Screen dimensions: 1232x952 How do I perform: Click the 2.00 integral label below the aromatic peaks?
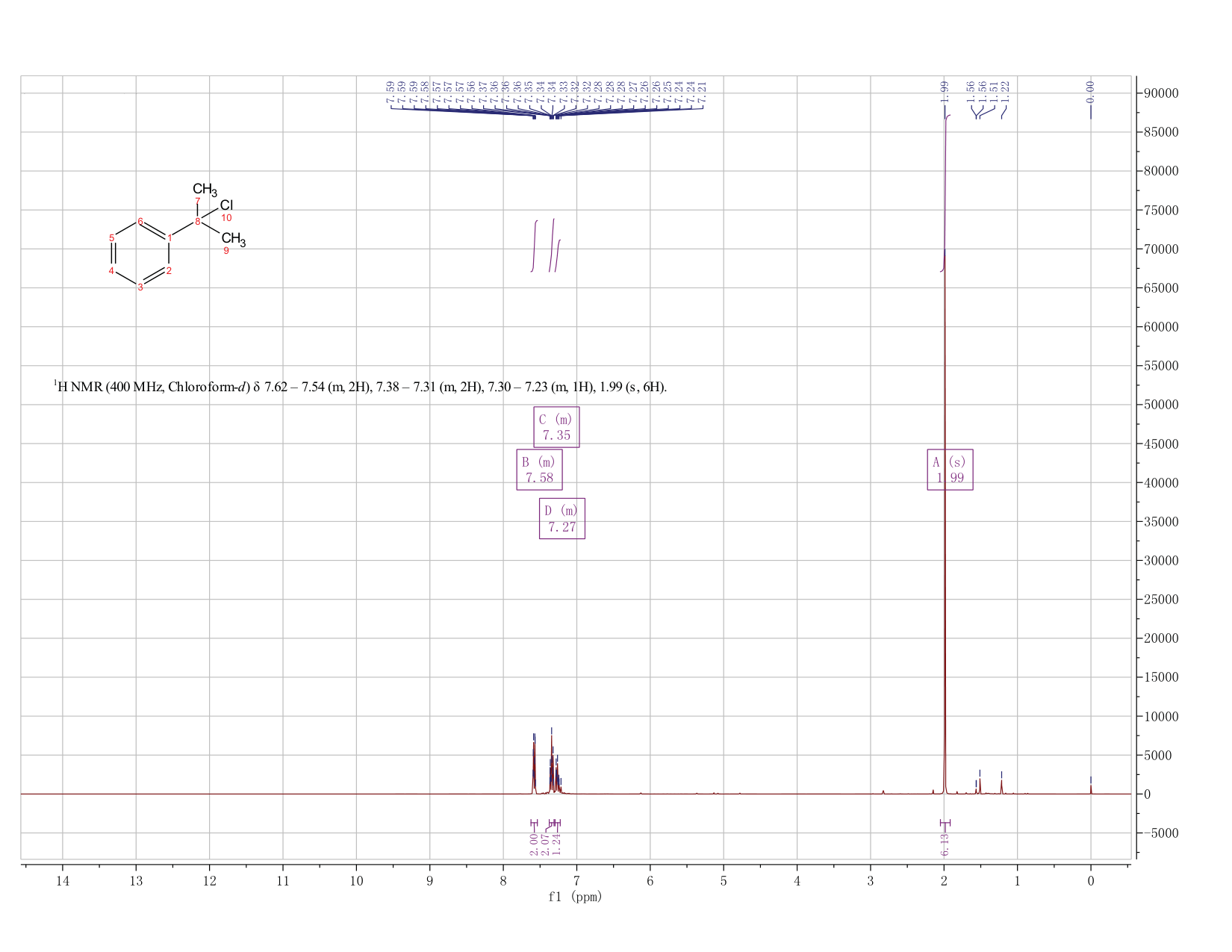pos(534,844)
